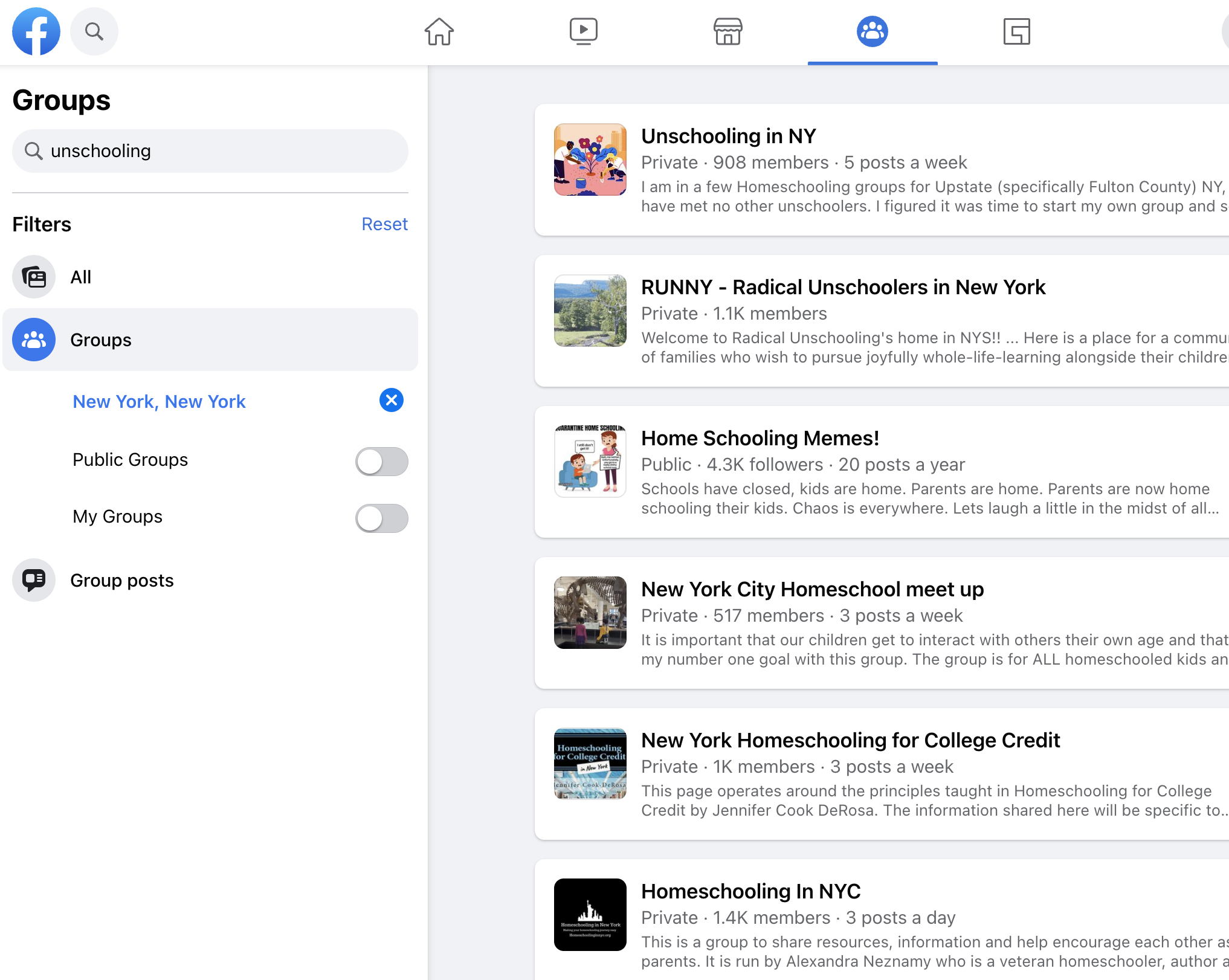Click Homeschooling for College Credit thumbnail
This screenshot has width=1229, height=980.
click(590, 764)
